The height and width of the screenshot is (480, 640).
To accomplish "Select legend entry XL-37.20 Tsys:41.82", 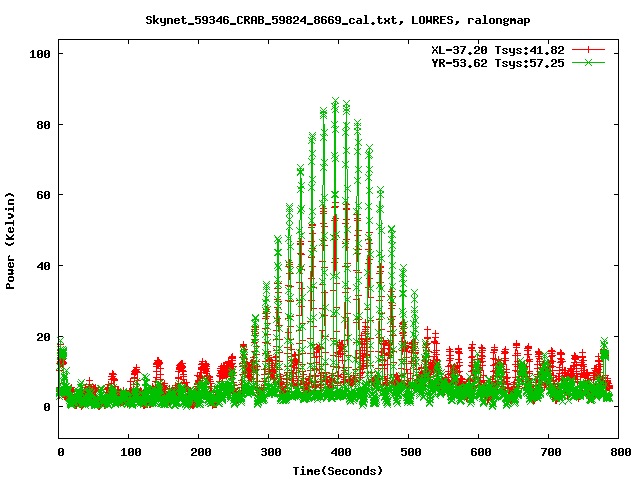I will tap(498, 50).
